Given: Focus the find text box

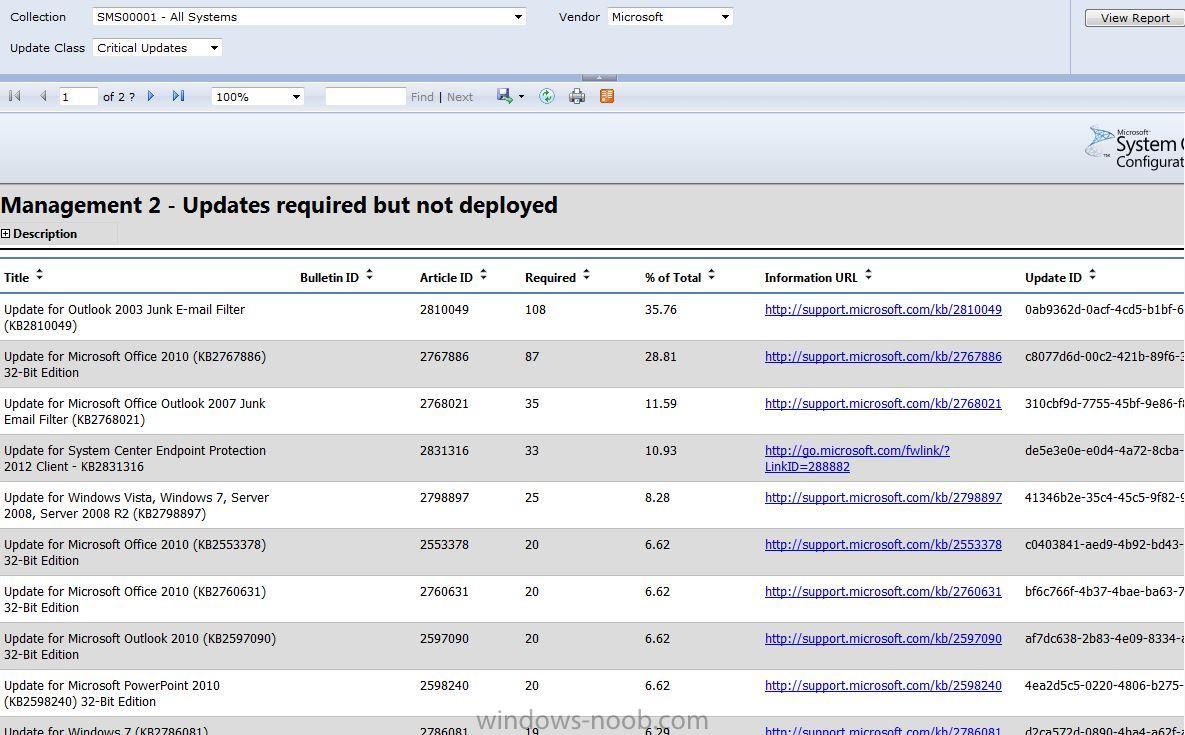Looking at the screenshot, I should coord(366,97).
